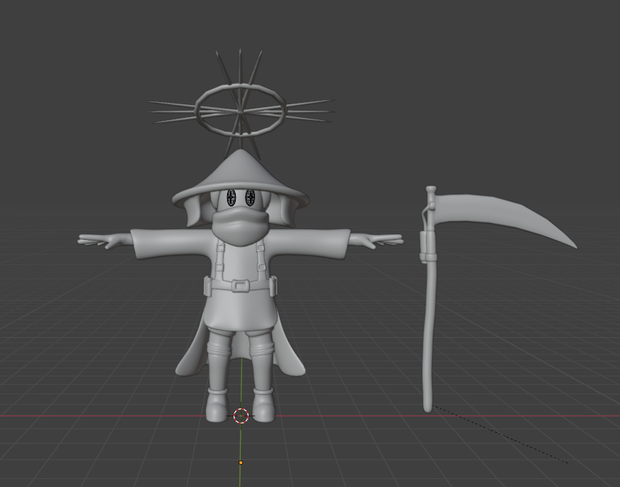Select the topmost vertical halo spike
This screenshot has height=487, width=620.
pos(240,67)
